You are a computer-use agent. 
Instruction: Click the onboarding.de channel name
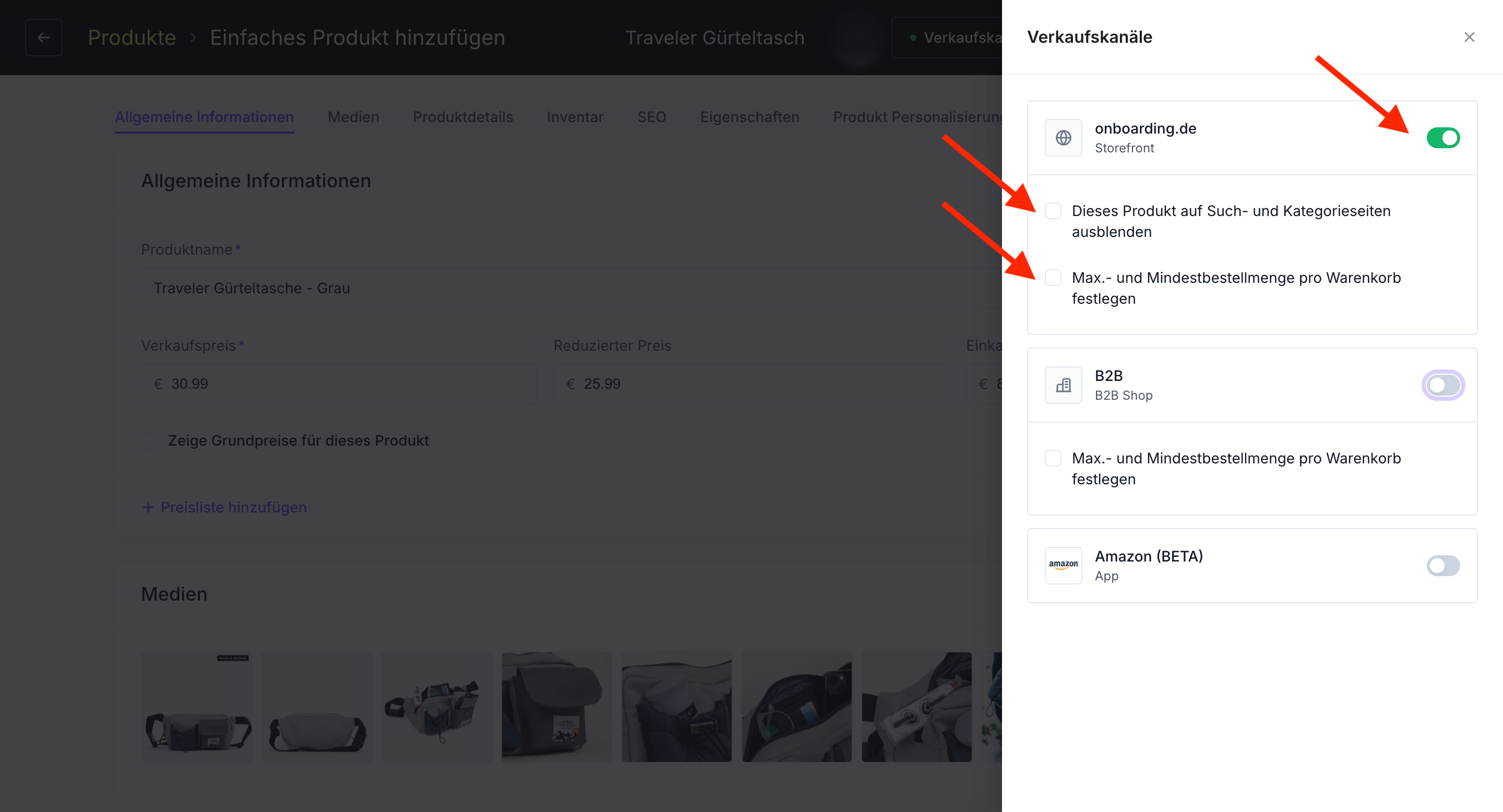[1145, 128]
